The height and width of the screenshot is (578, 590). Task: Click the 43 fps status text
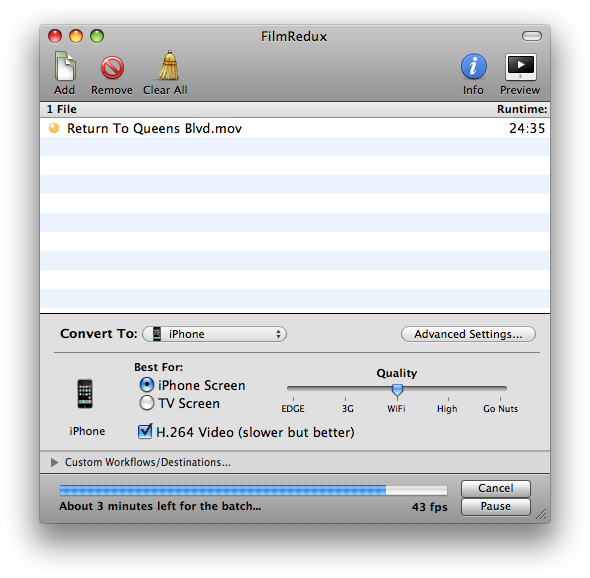click(x=429, y=507)
